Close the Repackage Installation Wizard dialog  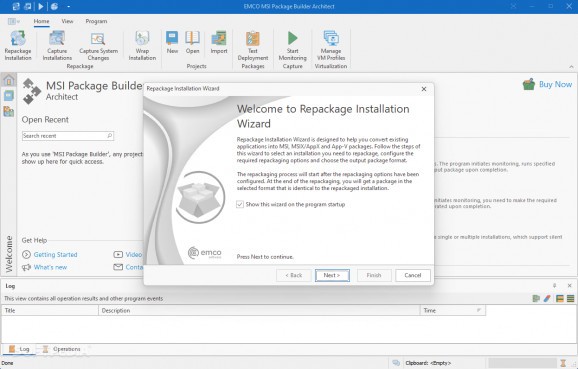[424, 89]
